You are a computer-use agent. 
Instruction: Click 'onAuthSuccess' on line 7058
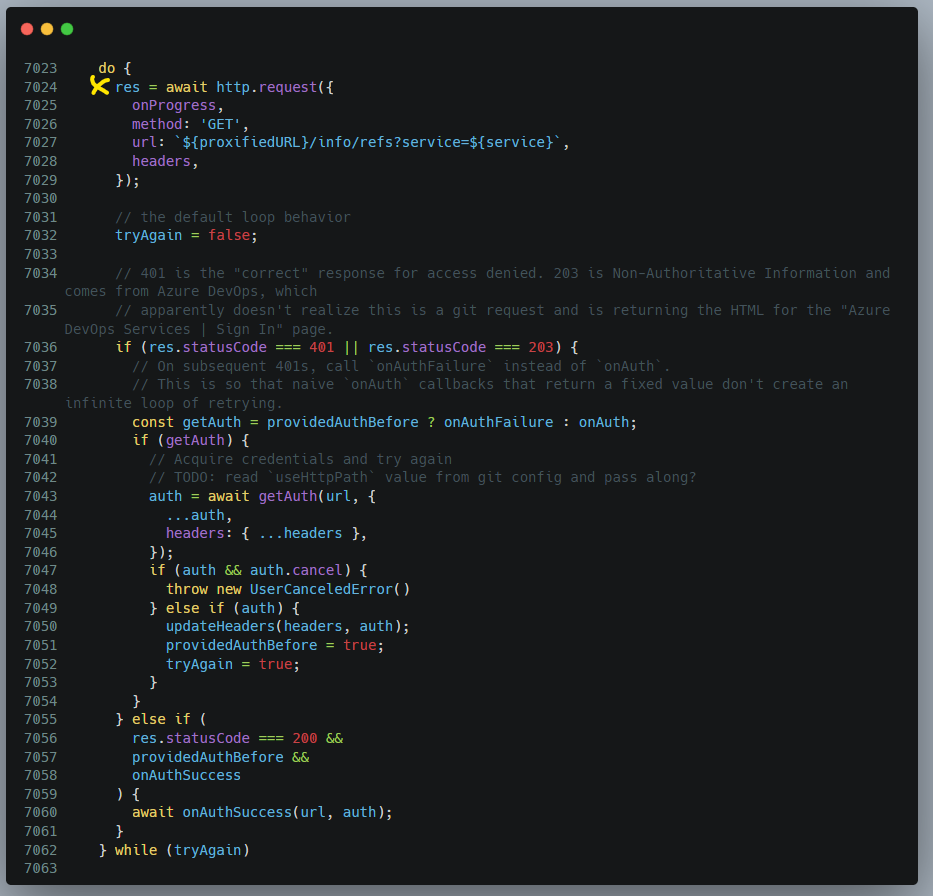point(186,775)
